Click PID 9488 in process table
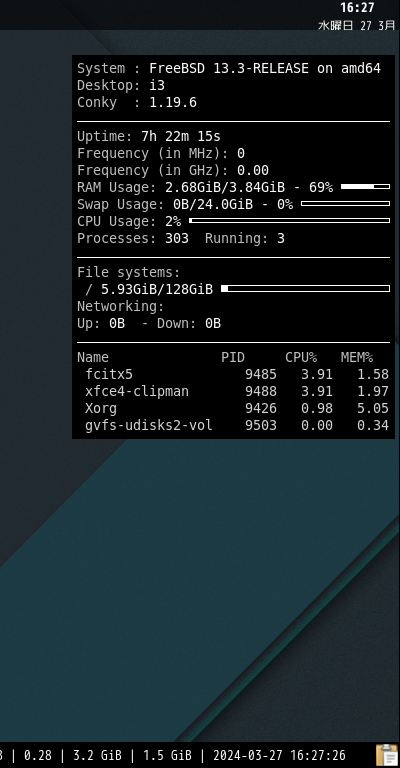The image size is (400, 768). coord(261,391)
